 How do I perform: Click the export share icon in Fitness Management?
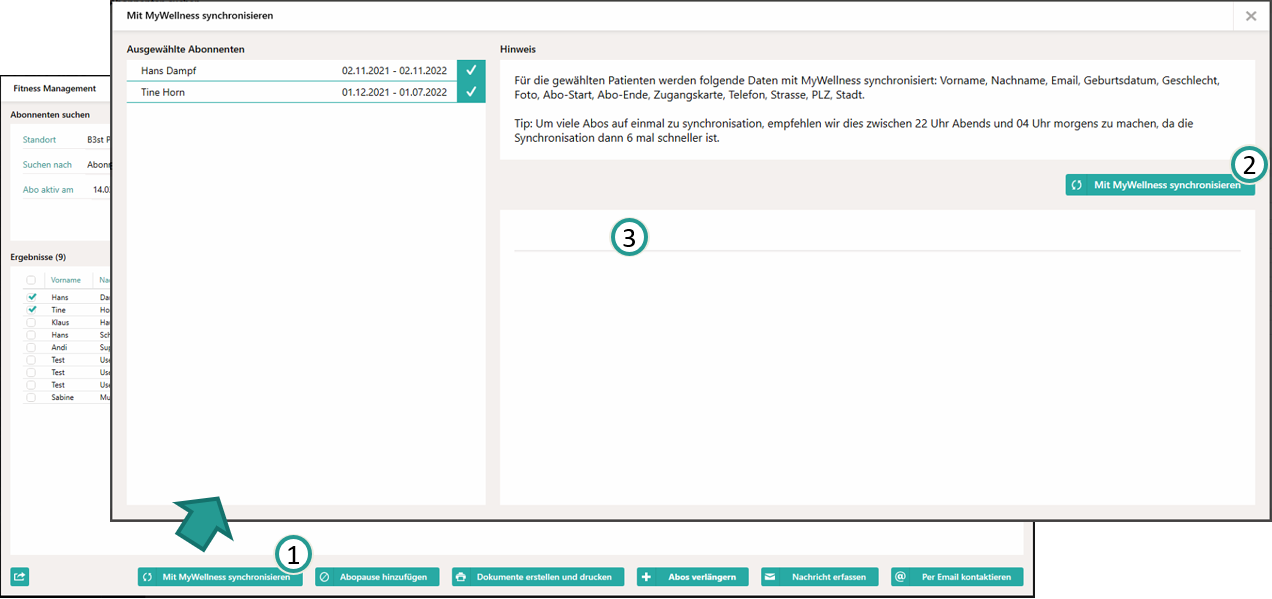(x=20, y=576)
